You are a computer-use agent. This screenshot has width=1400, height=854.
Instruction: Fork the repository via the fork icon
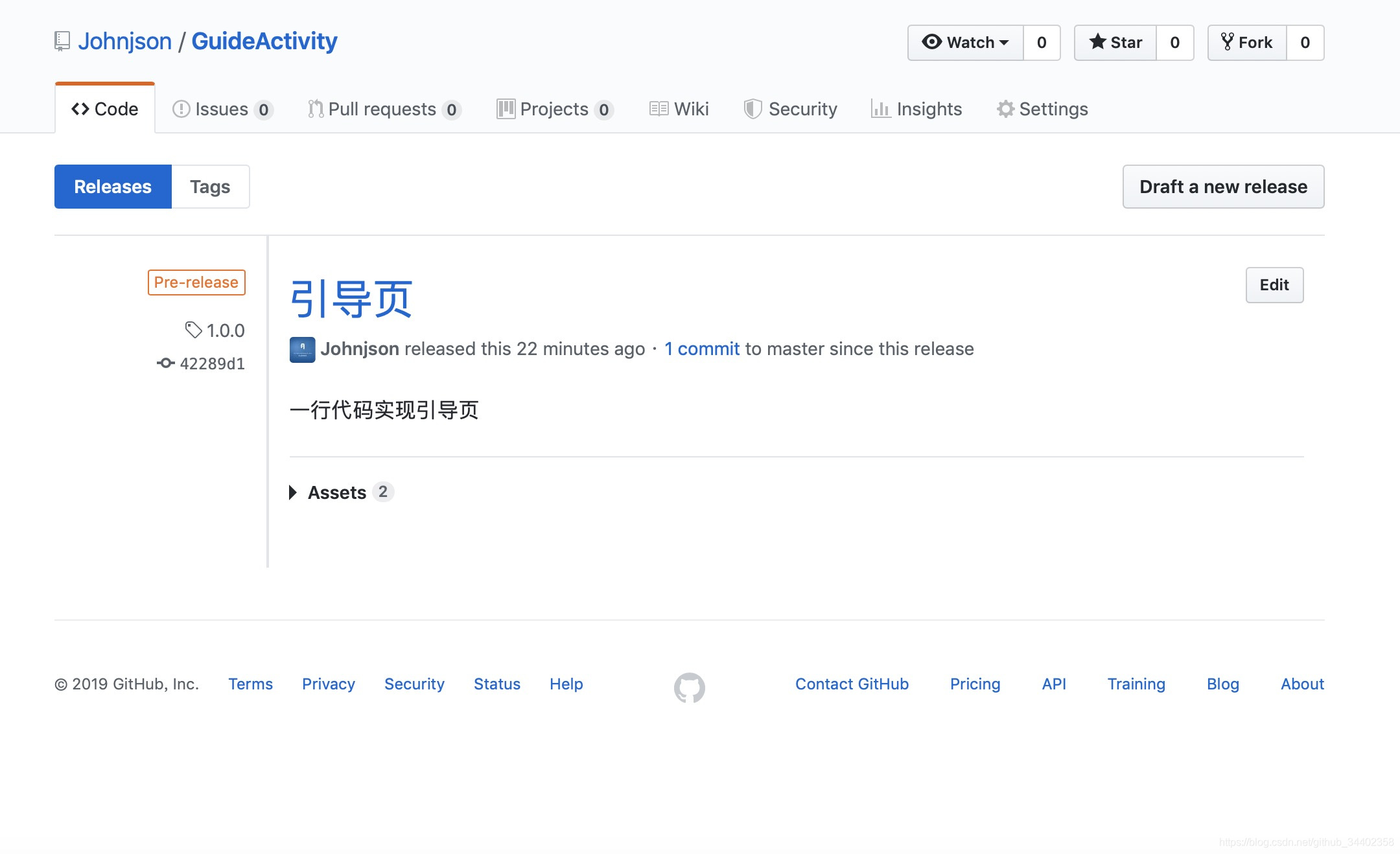pyautogui.click(x=1228, y=41)
